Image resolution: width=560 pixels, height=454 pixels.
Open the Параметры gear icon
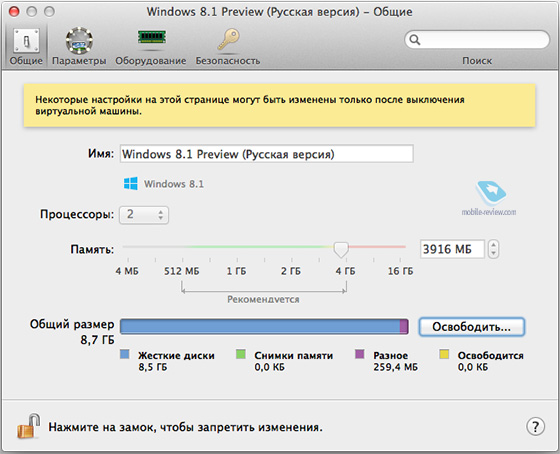(79, 40)
